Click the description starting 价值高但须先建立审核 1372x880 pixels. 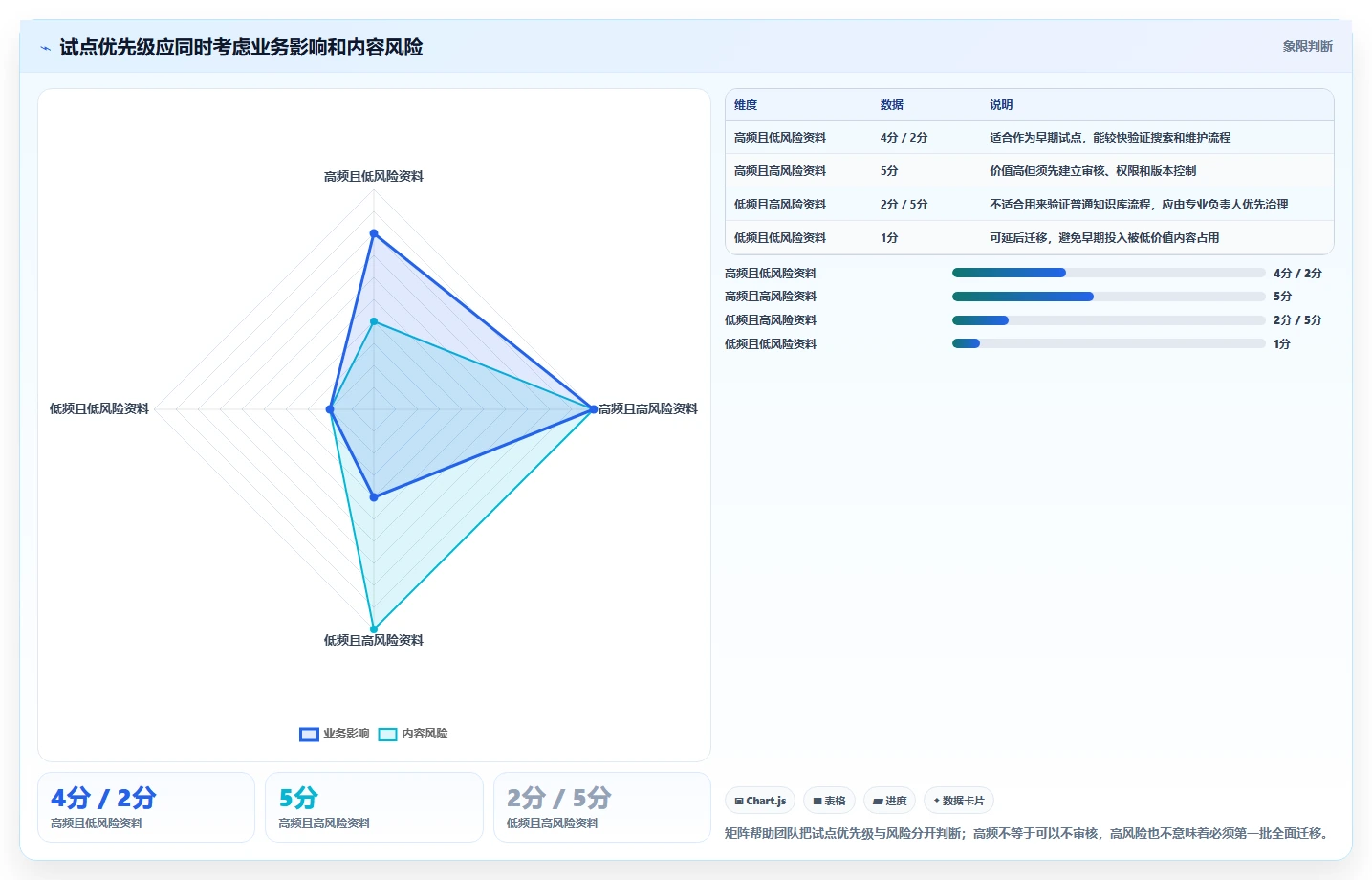tap(1093, 171)
